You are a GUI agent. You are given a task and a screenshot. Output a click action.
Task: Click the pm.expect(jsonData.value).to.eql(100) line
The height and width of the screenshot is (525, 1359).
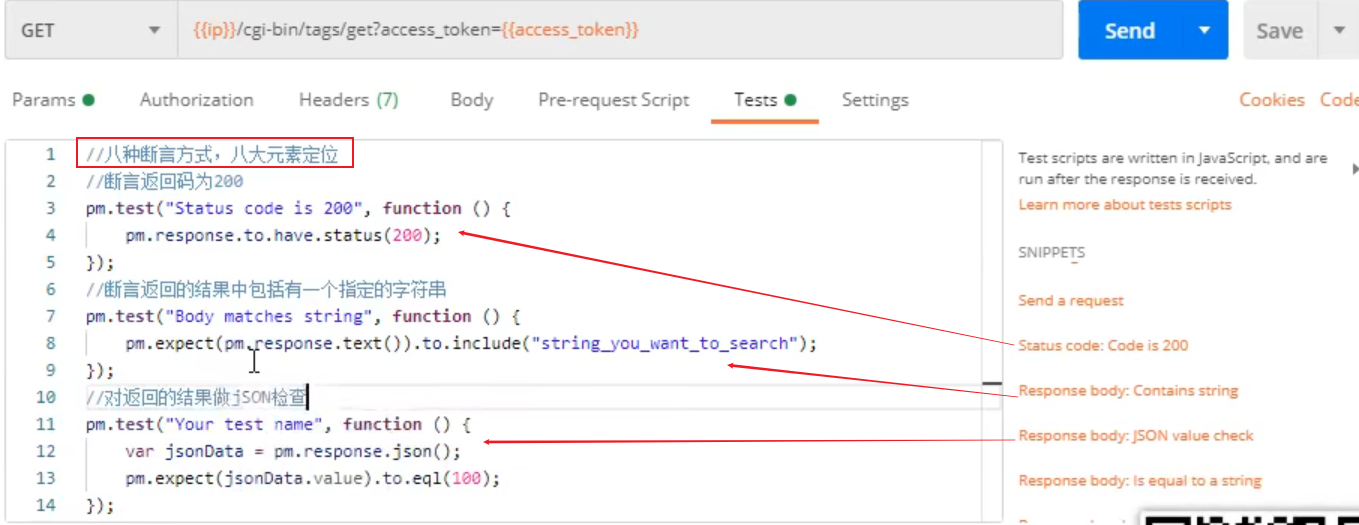point(312,478)
